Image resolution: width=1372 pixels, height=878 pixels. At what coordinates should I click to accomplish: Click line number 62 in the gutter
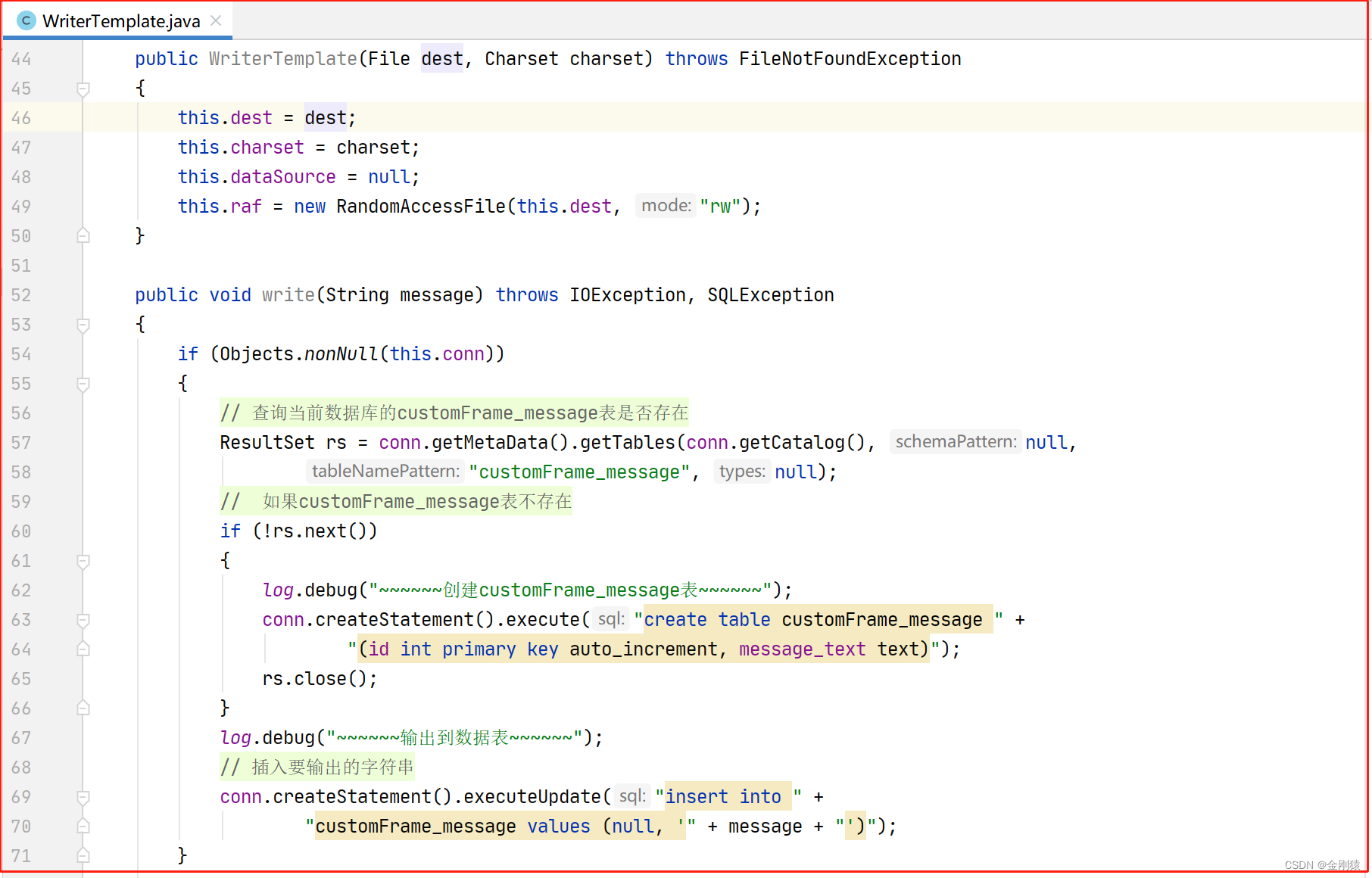click(x=21, y=590)
